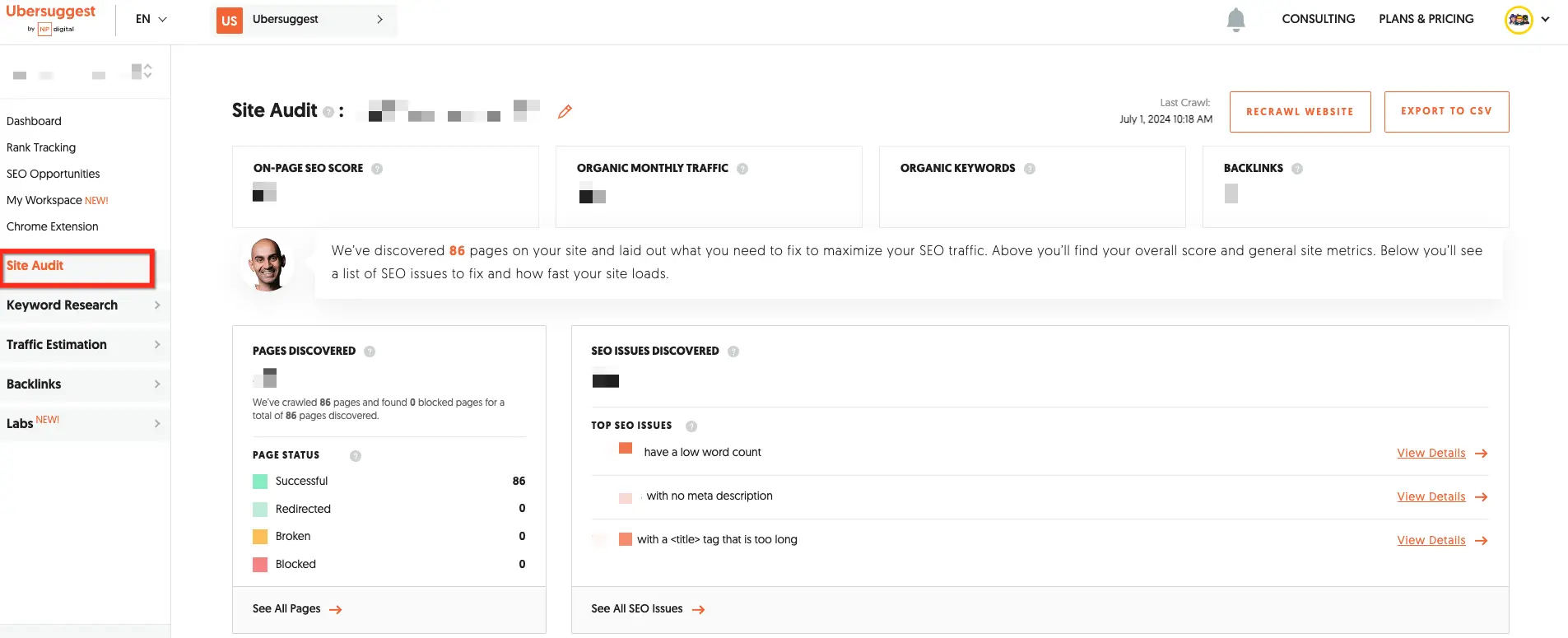Click the 'with no meta description' issue text
This screenshot has height=638, width=1568.
(x=710, y=496)
